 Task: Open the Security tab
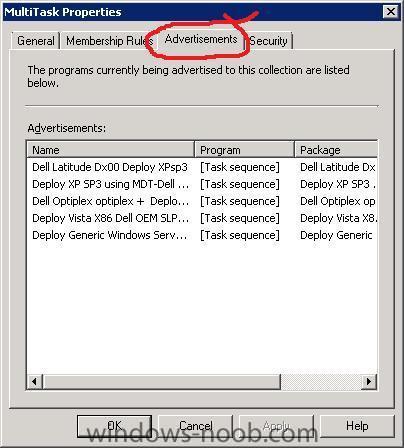[269, 41]
